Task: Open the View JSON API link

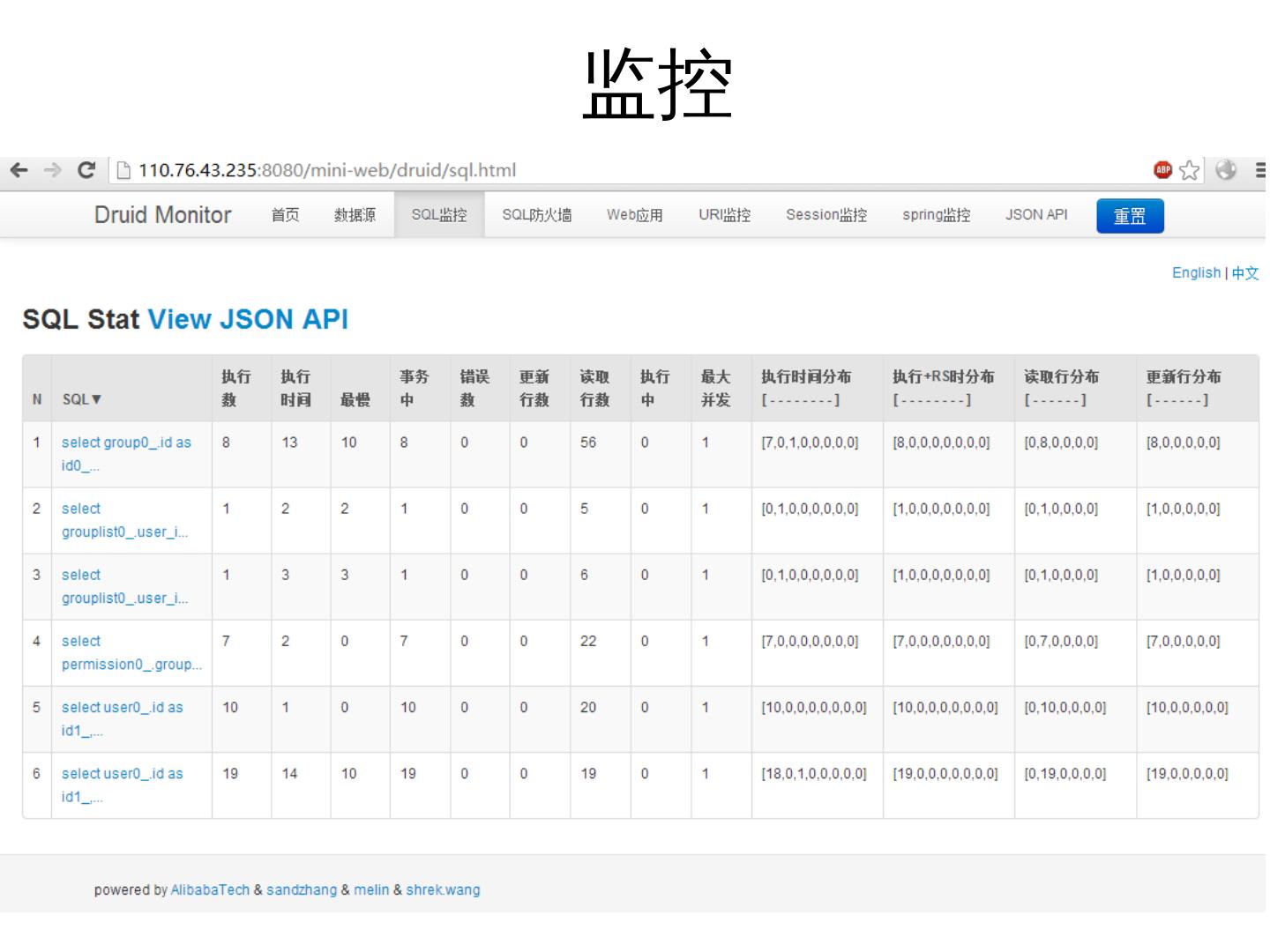Action: pyautogui.click(x=248, y=319)
